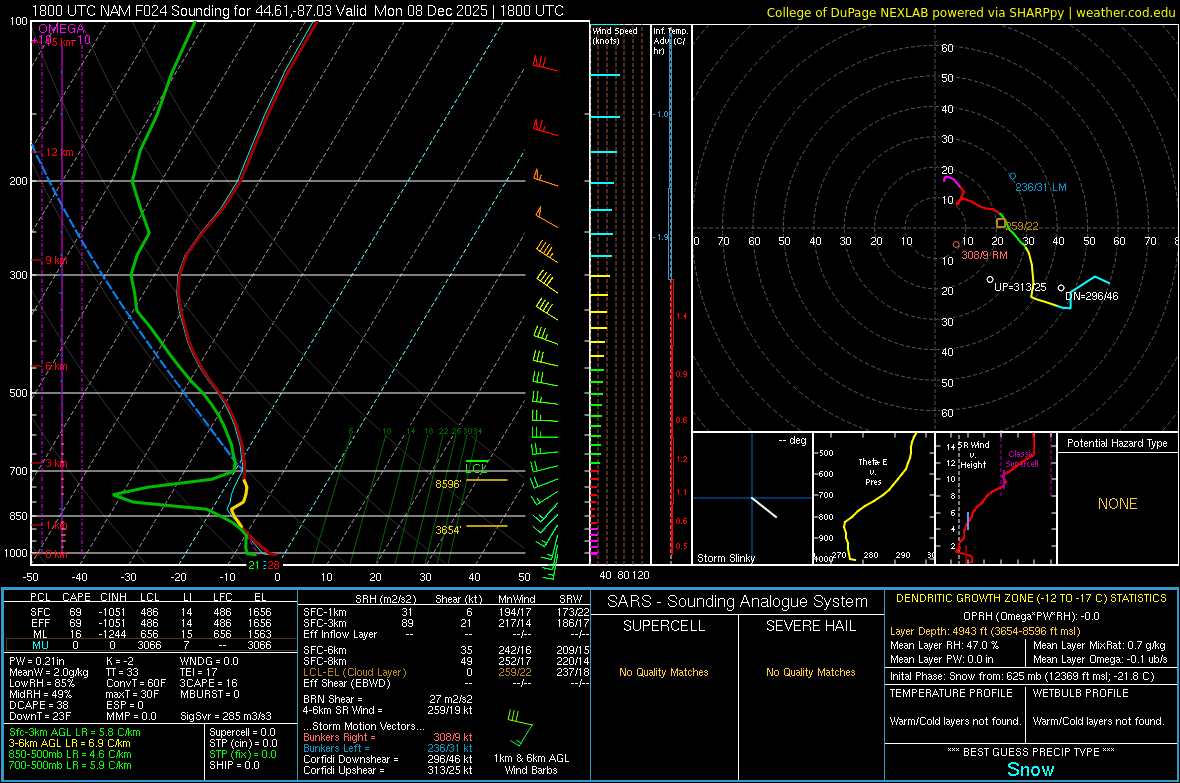Click the WETBULB PROFILE header
Image resolution: width=1180 pixels, height=783 pixels.
[1080, 693]
